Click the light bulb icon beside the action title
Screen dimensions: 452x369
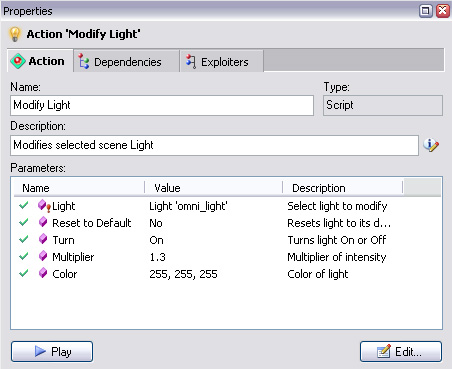click(x=15, y=34)
